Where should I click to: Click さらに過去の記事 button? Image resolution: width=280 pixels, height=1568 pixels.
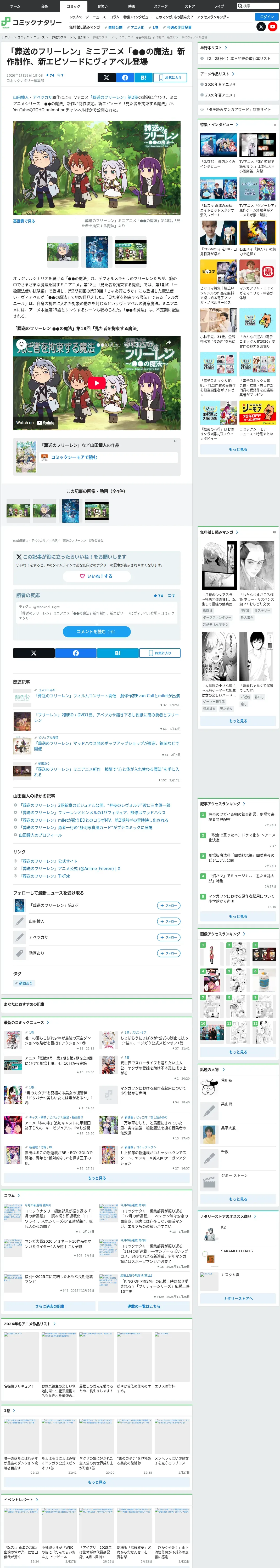(x=49, y=1306)
